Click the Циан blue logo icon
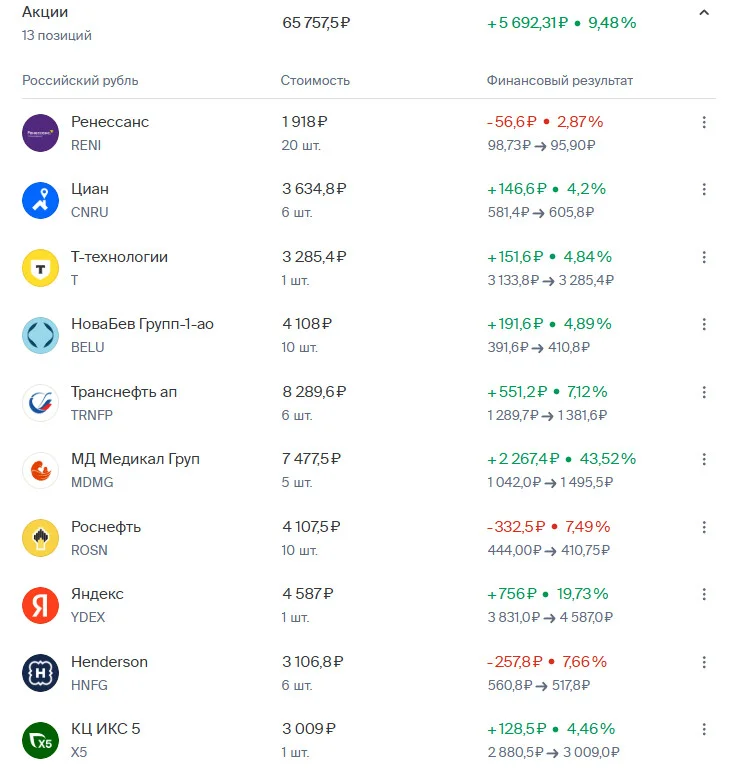Screen dimensions: 736x772 click(40, 200)
